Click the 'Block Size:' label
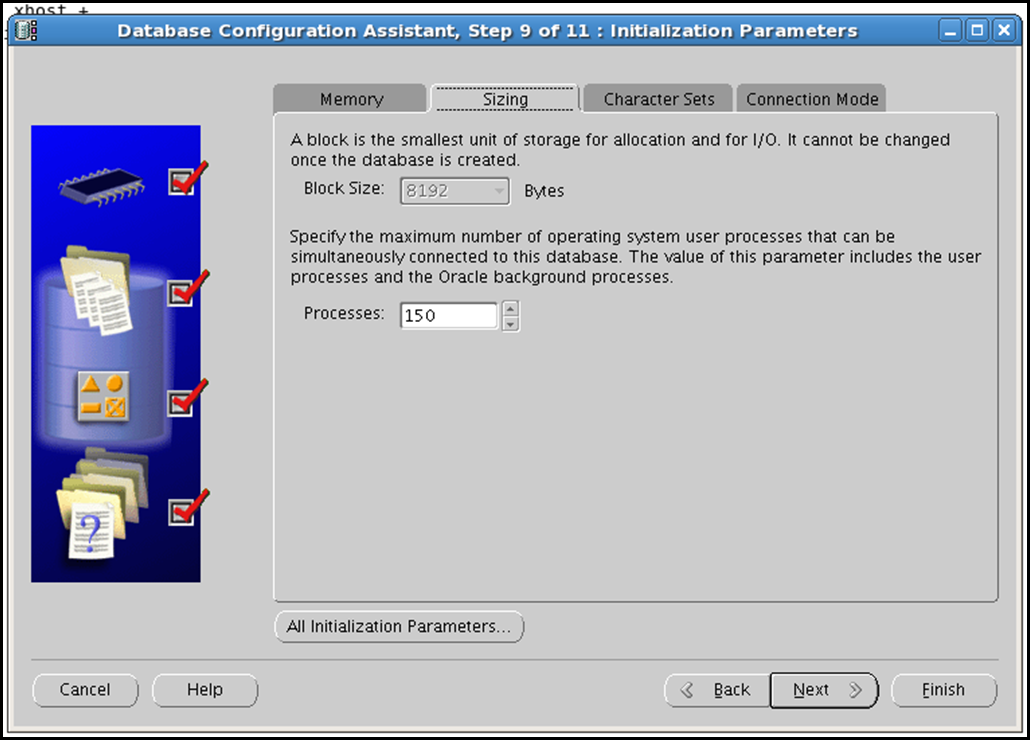The image size is (1030, 740). pyautogui.click(x=344, y=188)
